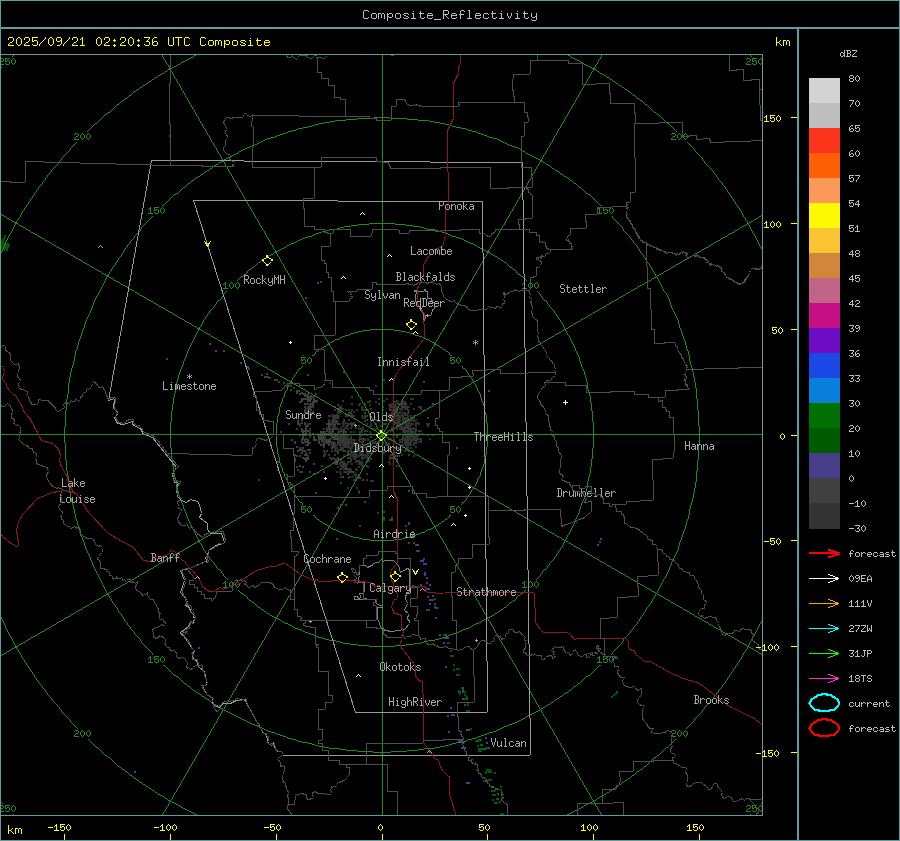Select the orange 111V arrow icon
Screen dimensions: 900x841
[824, 603]
